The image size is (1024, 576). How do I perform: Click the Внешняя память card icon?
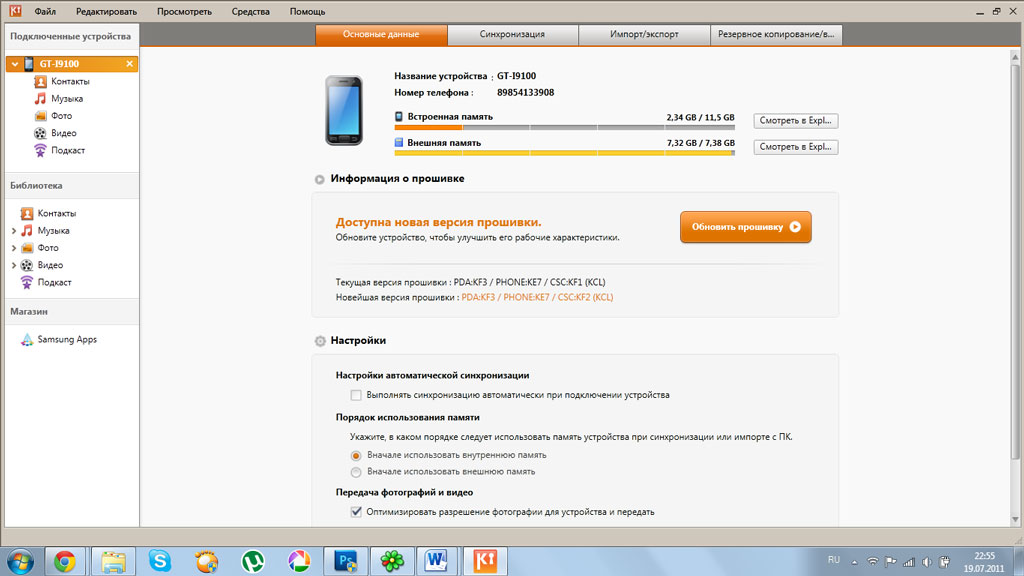[x=399, y=142]
